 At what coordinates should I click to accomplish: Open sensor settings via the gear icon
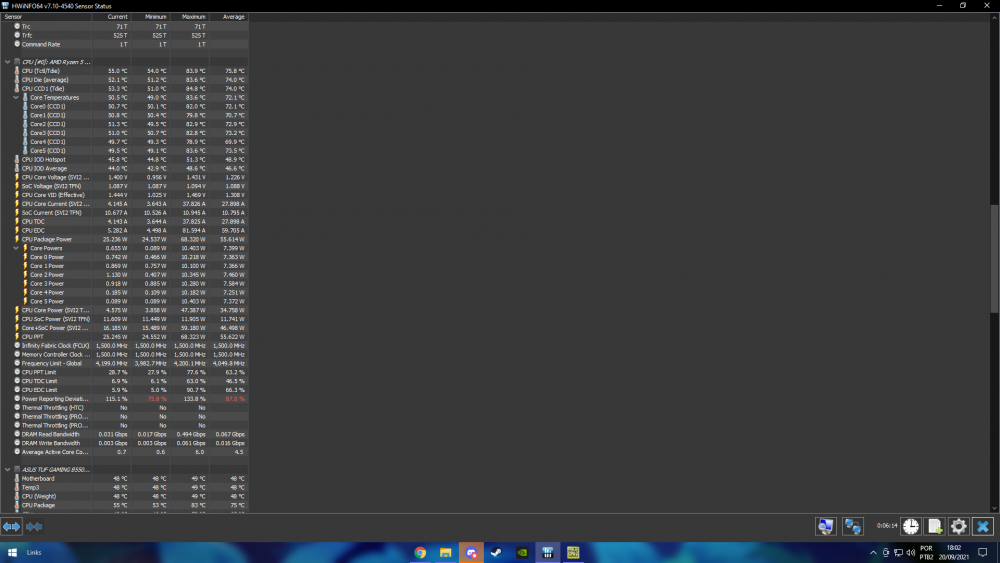pyautogui.click(x=958, y=526)
